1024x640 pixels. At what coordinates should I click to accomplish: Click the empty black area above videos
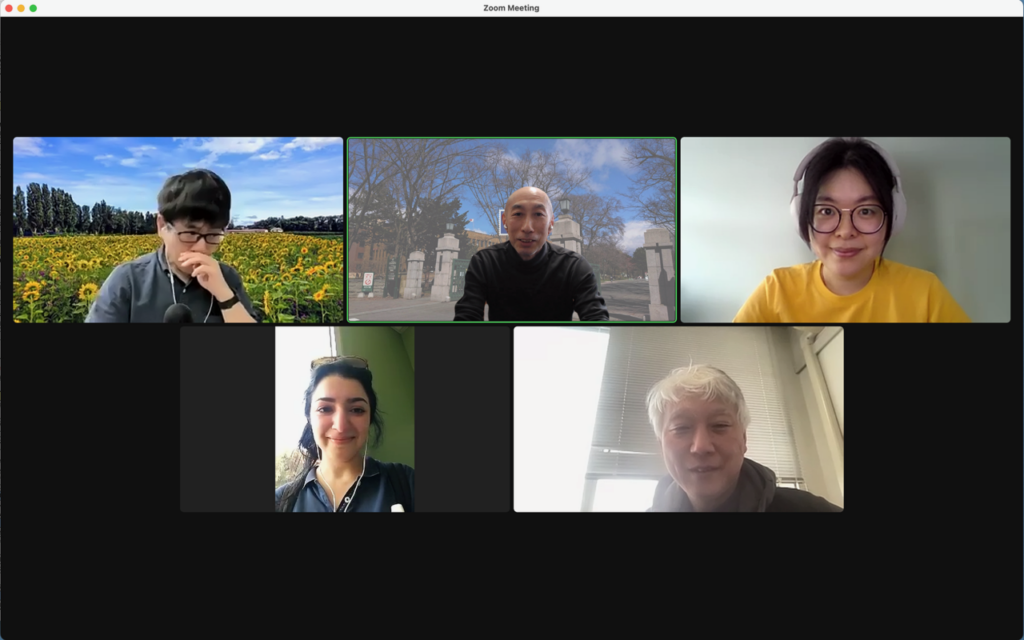coord(512,75)
